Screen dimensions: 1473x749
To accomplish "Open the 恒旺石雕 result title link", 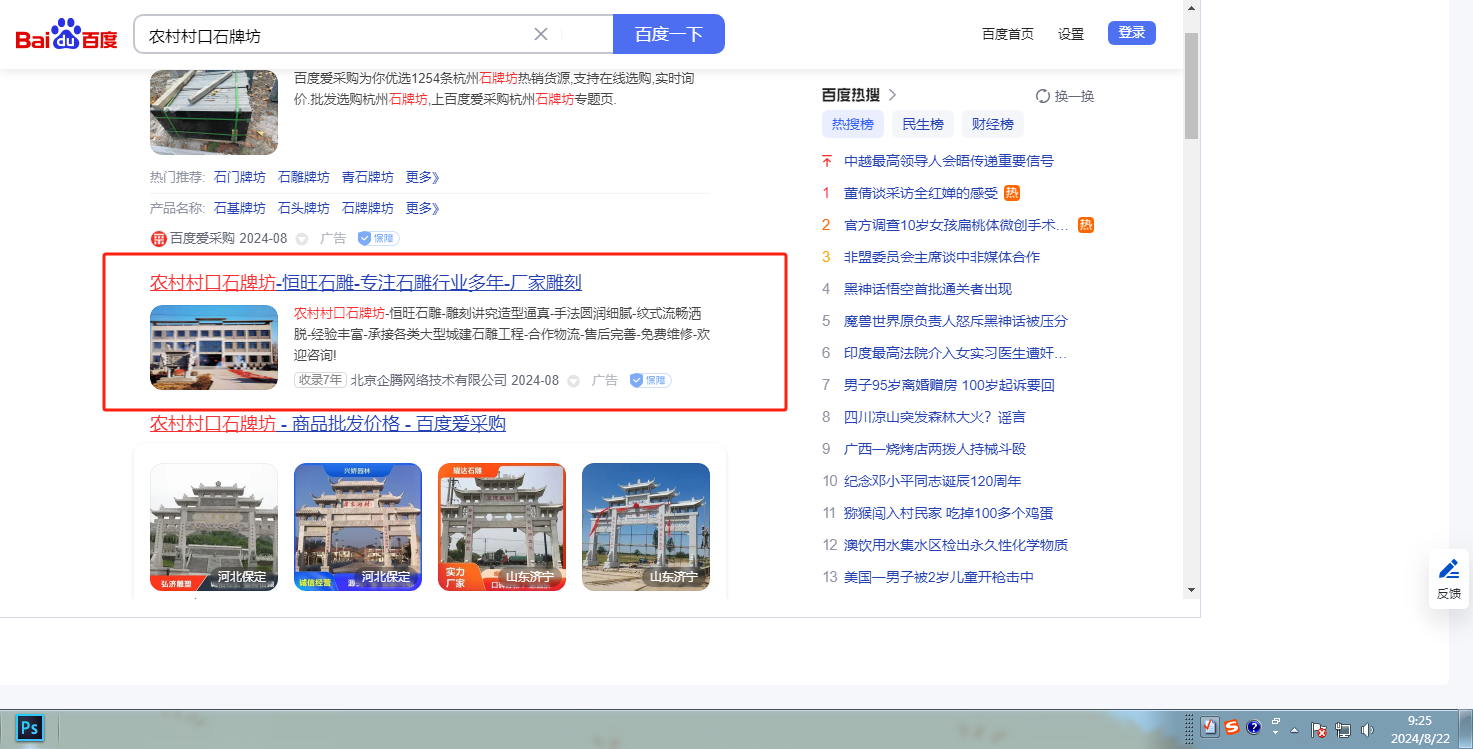I will [x=366, y=282].
